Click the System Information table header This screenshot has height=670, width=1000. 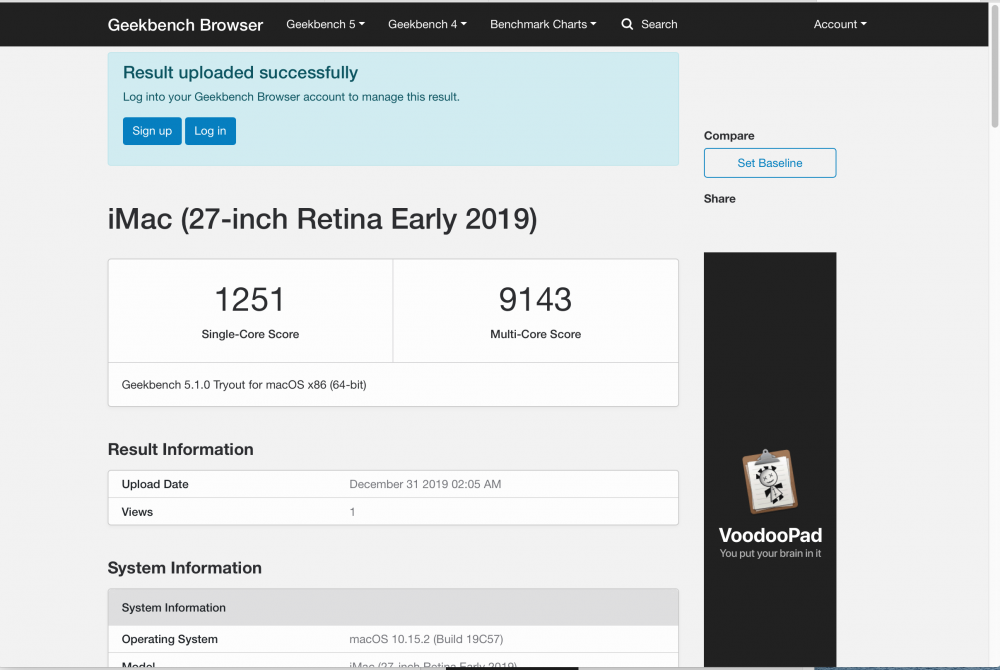coord(393,608)
